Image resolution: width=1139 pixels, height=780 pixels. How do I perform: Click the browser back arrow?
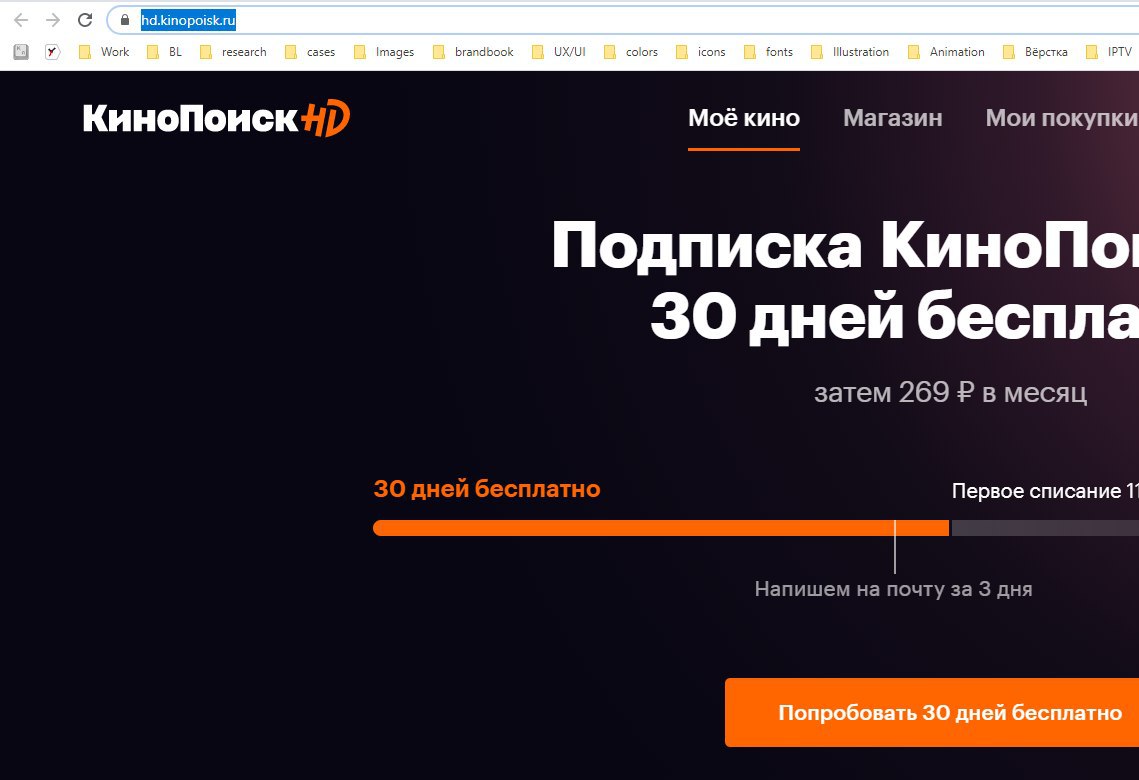coord(21,20)
